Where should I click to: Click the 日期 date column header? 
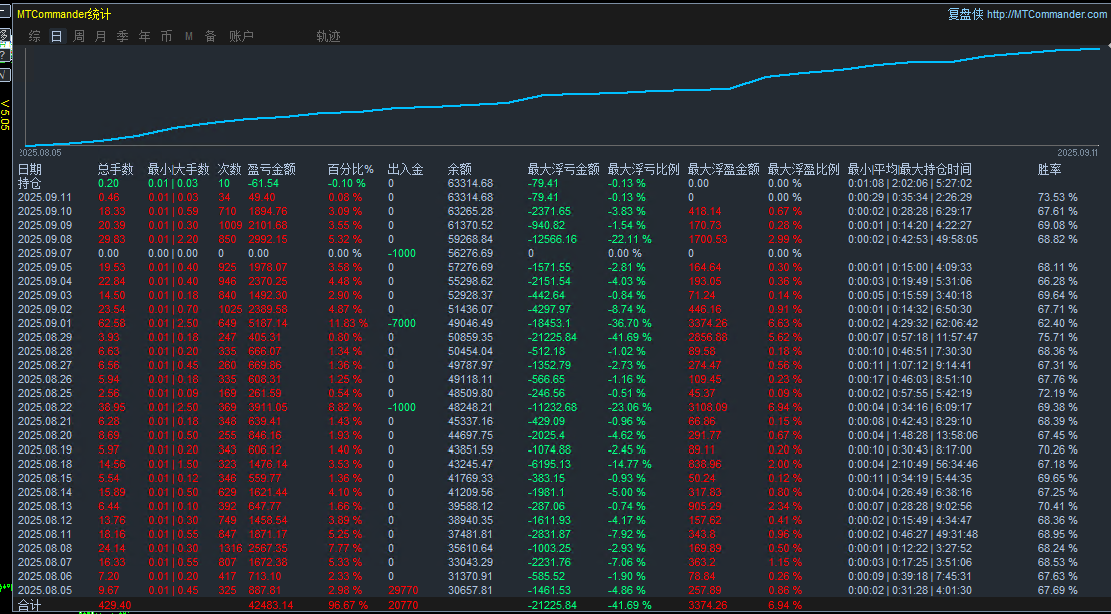[30, 169]
